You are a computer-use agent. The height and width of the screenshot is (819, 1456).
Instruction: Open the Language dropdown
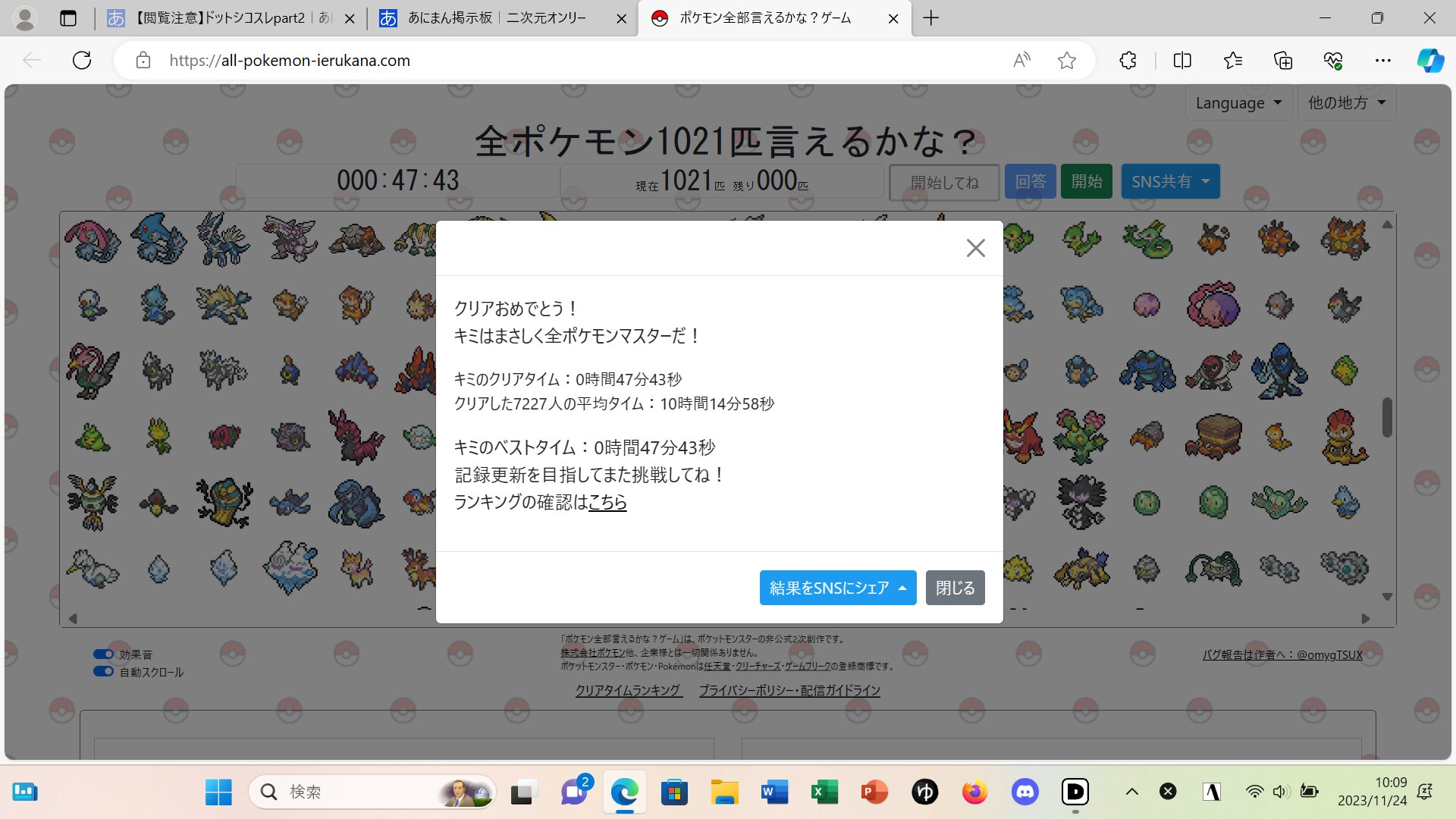tap(1238, 102)
